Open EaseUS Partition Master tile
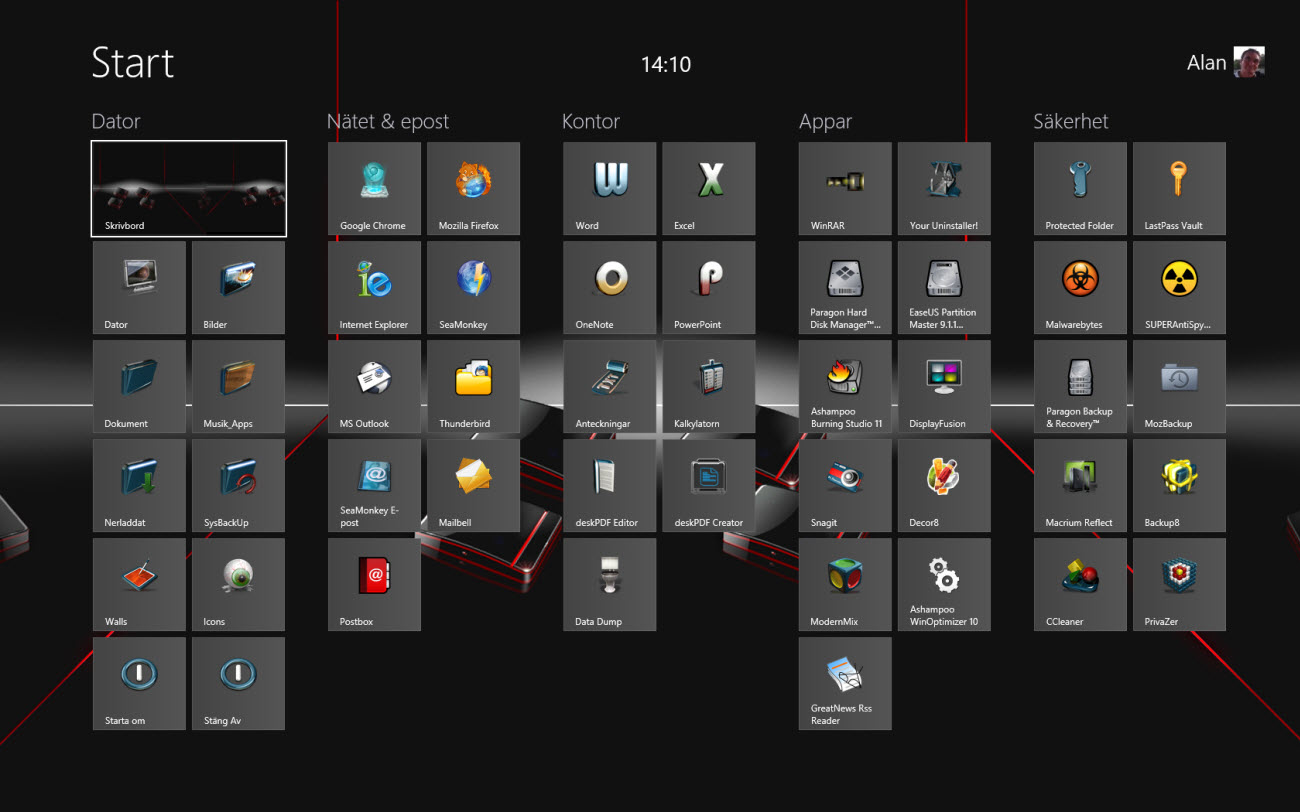Viewport: 1300px width, 812px height. tap(944, 287)
